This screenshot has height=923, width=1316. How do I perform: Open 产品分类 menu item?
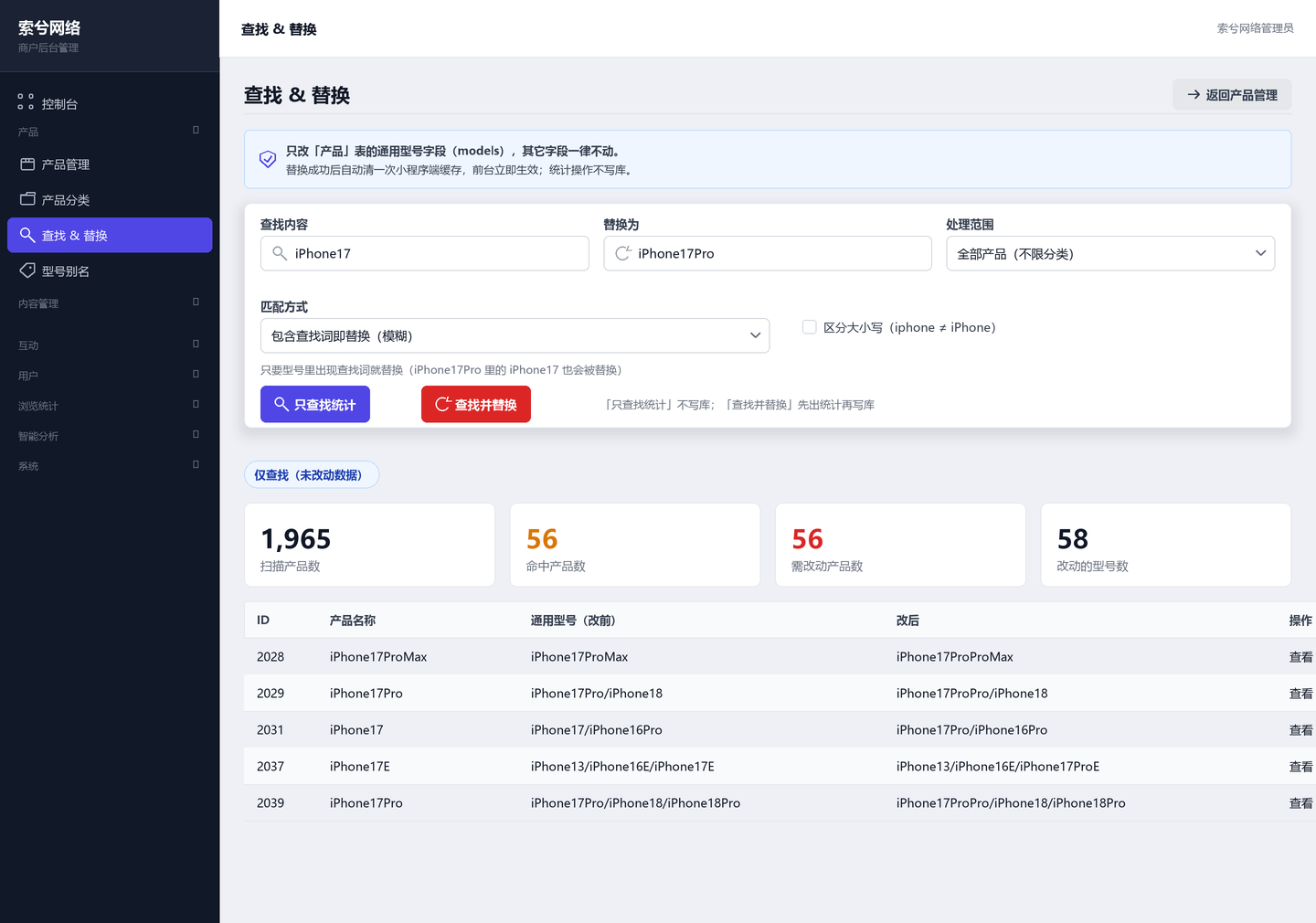pos(110,199)
